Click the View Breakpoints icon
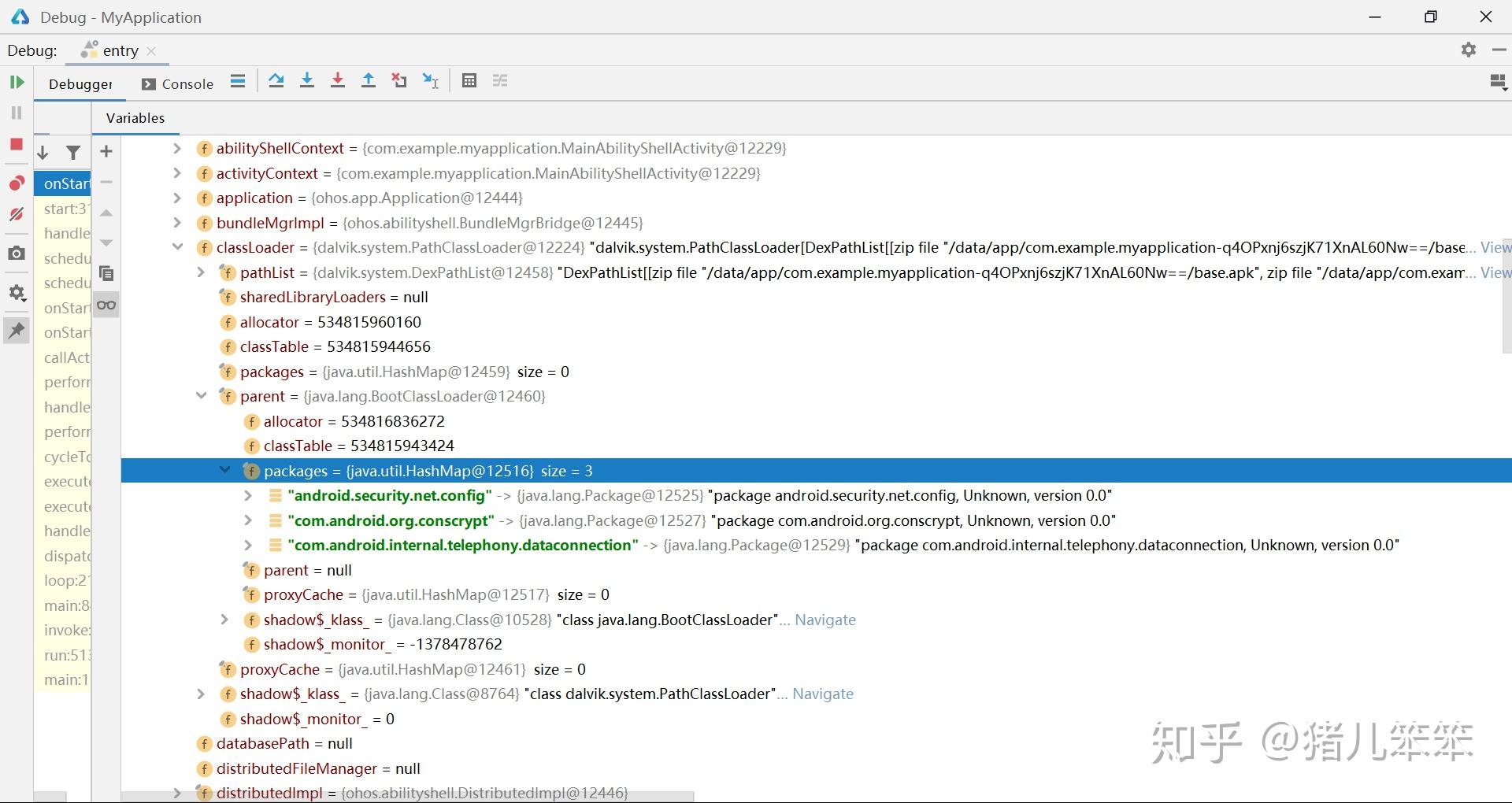 (17, 183)
